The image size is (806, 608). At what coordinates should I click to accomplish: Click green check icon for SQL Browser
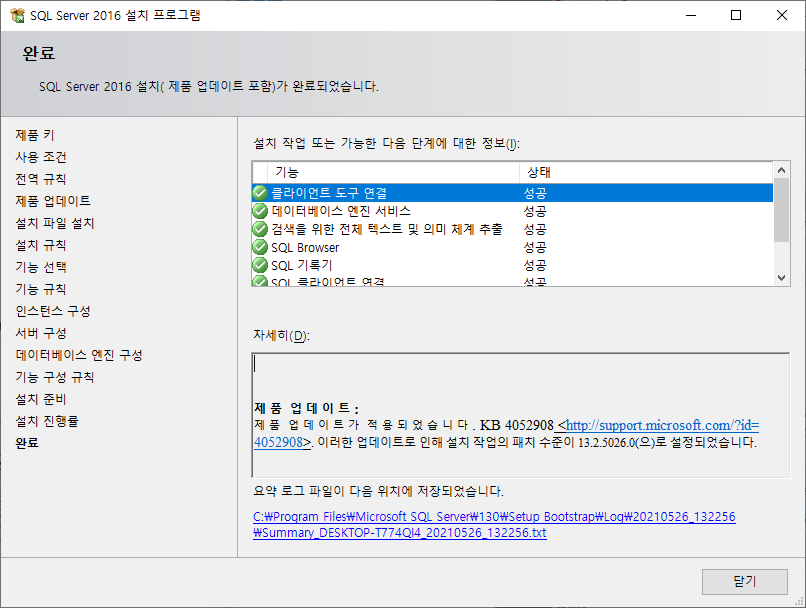(260, 247)
